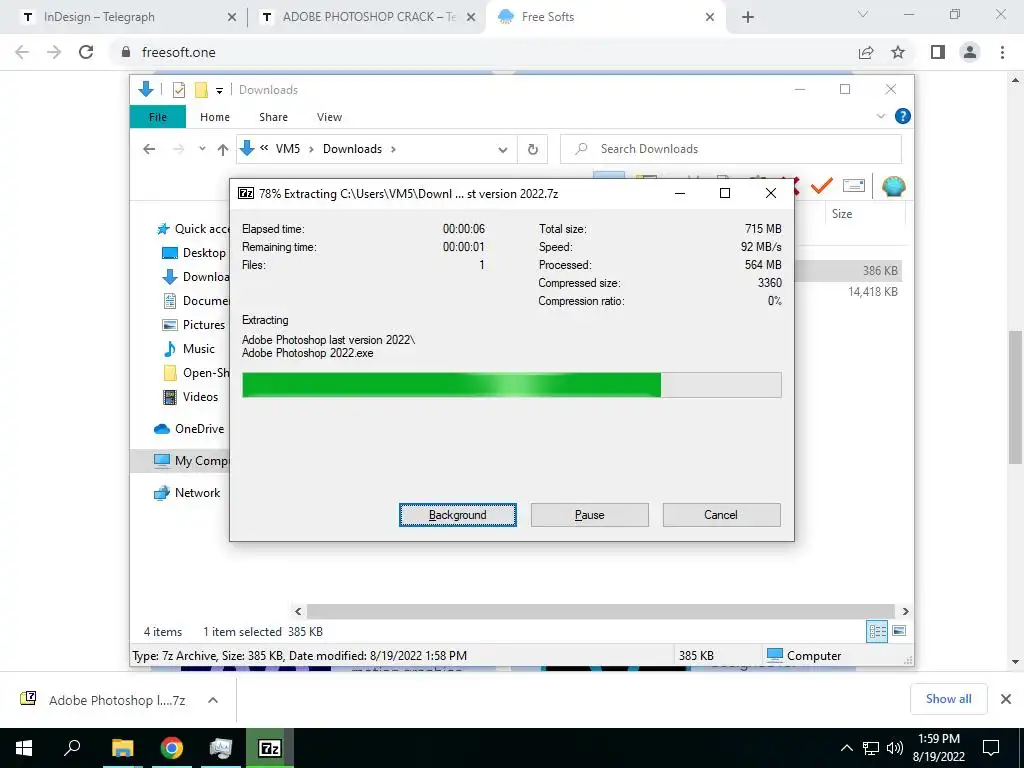Image resolution: width=1024 pixels, height=768 pixels.
Task: Close the Chrome downloads bar
Action: 1006,699
